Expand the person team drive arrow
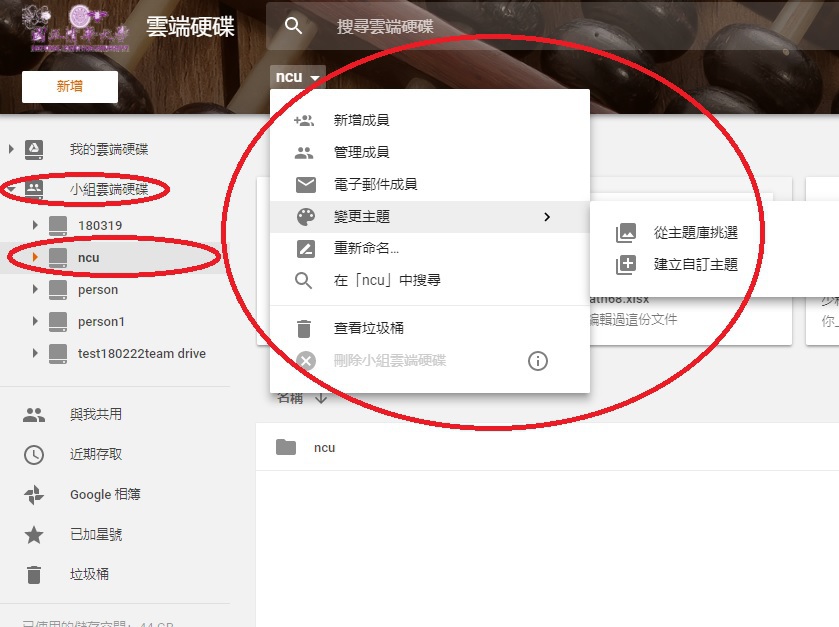This screenshot has width=839, height=627. [35, 289]
